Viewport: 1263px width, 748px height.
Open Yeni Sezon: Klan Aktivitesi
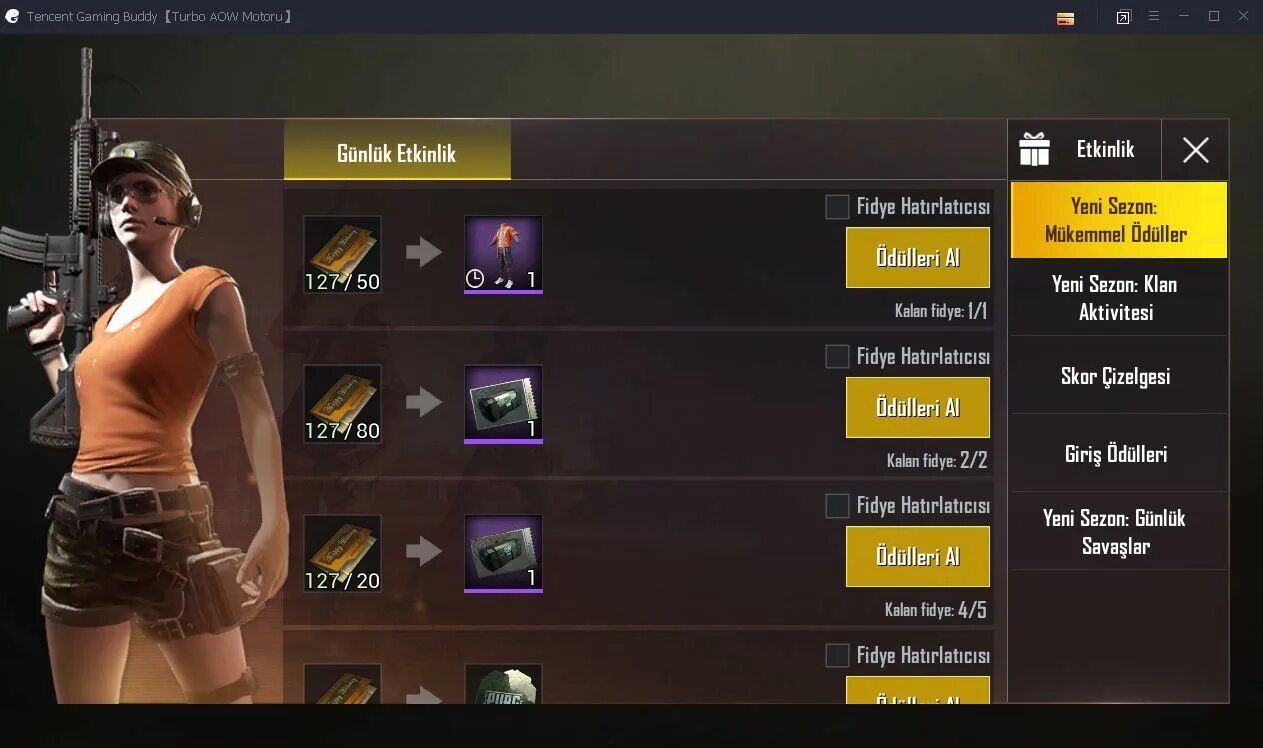click(x=1118, y=298)
